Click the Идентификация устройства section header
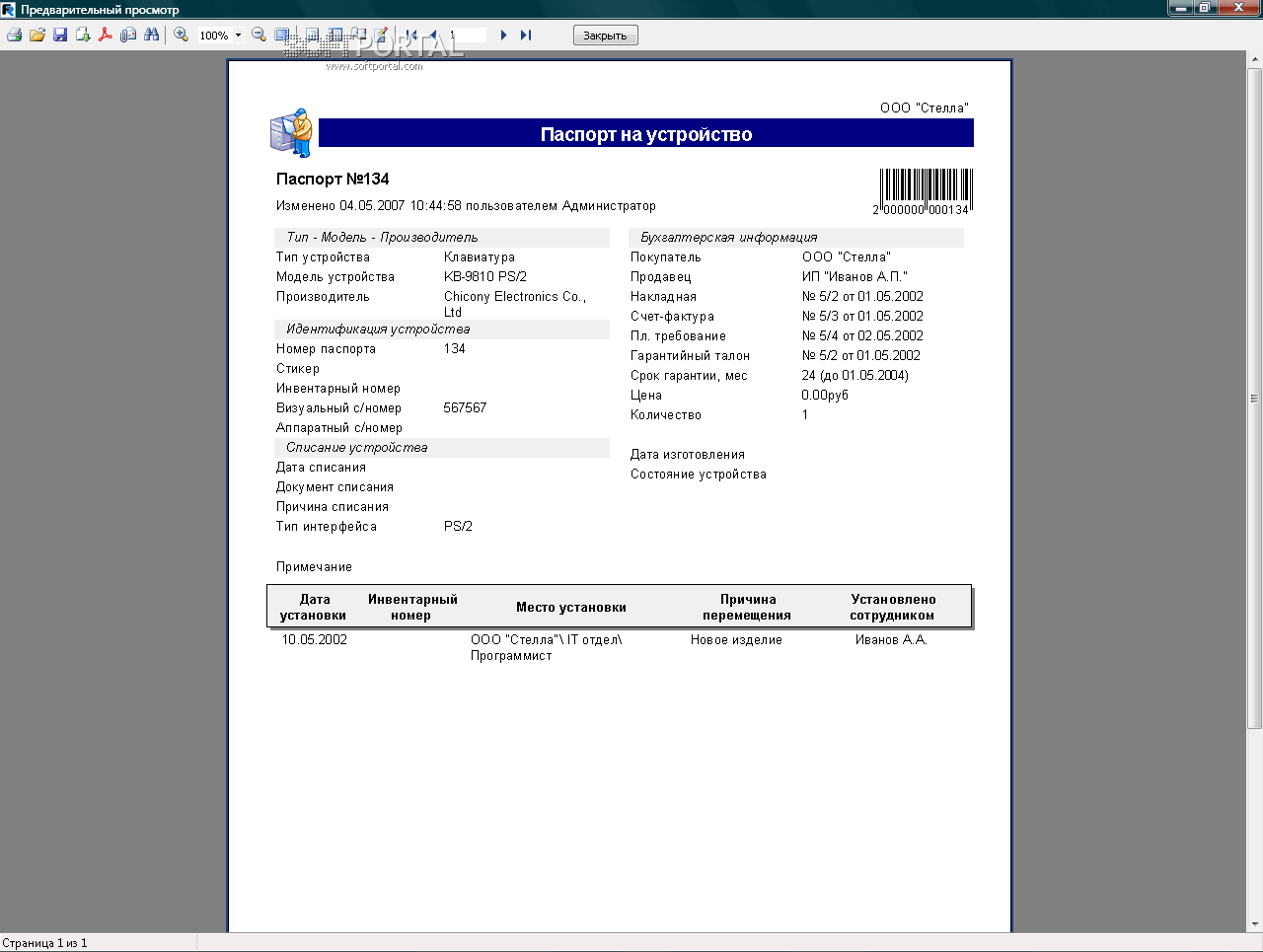 442,329
